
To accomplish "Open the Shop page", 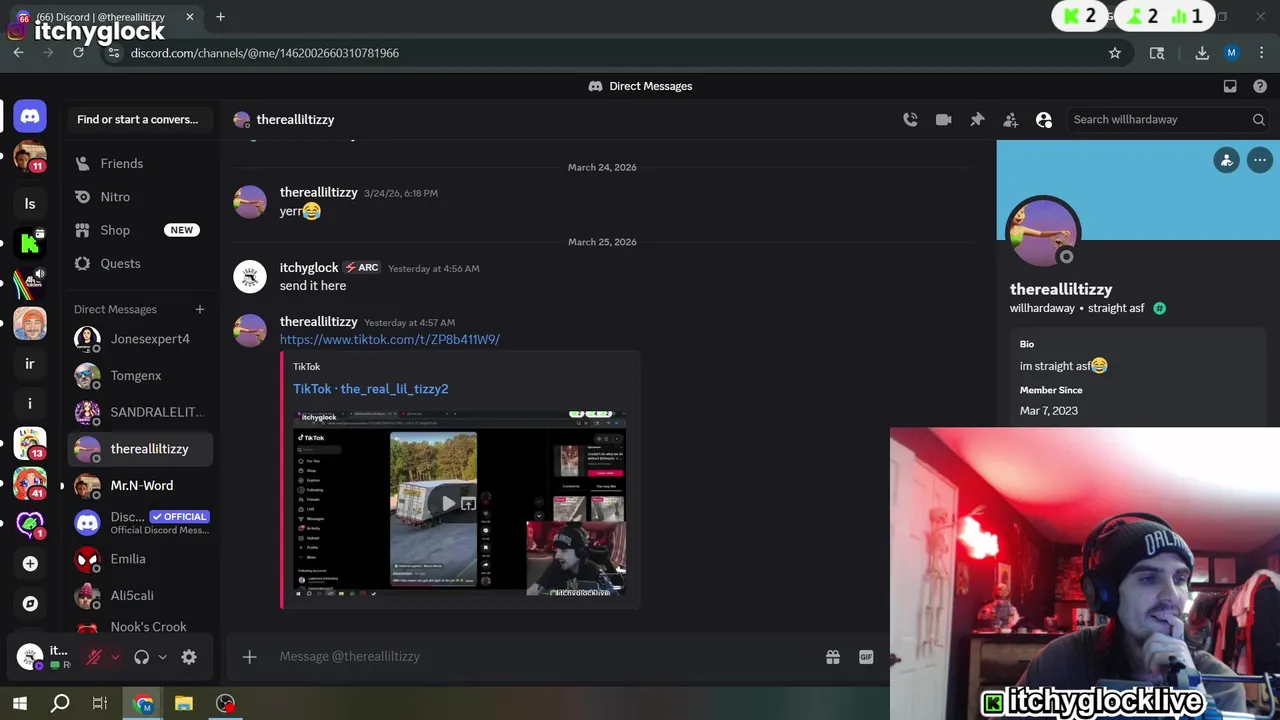I will [x=140, y=230].
